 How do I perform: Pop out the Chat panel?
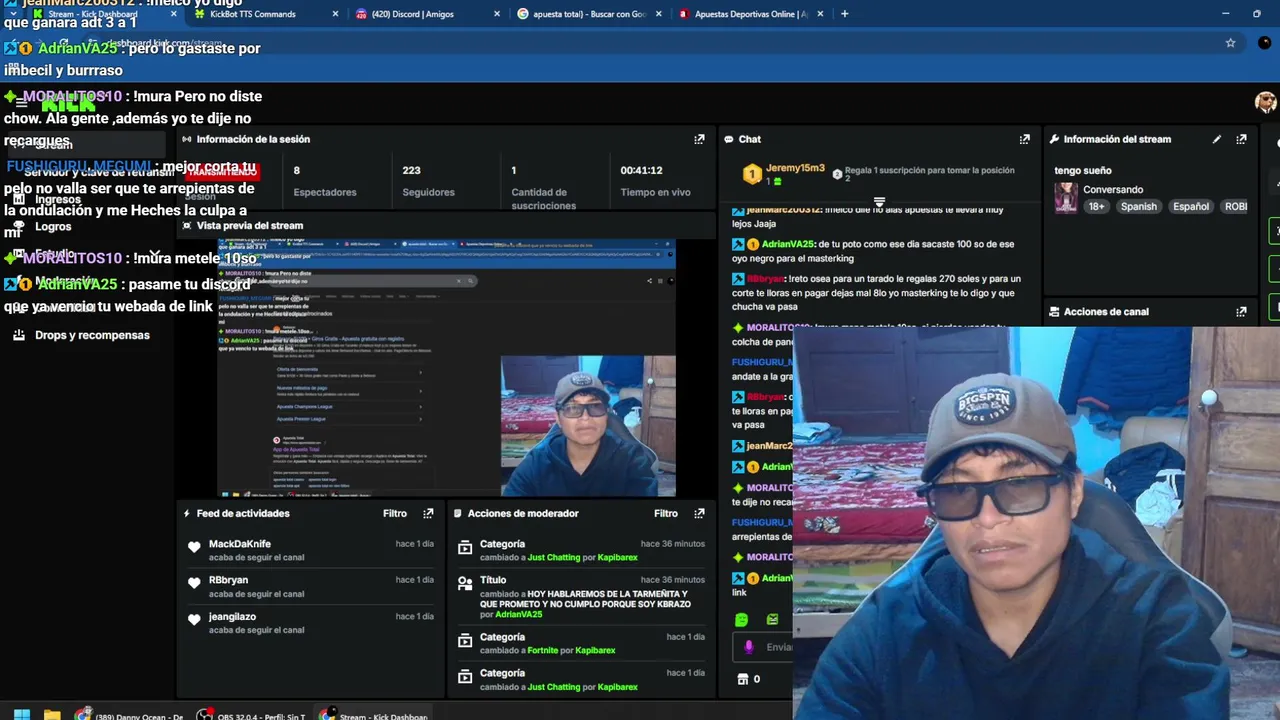click(1024, 140)
